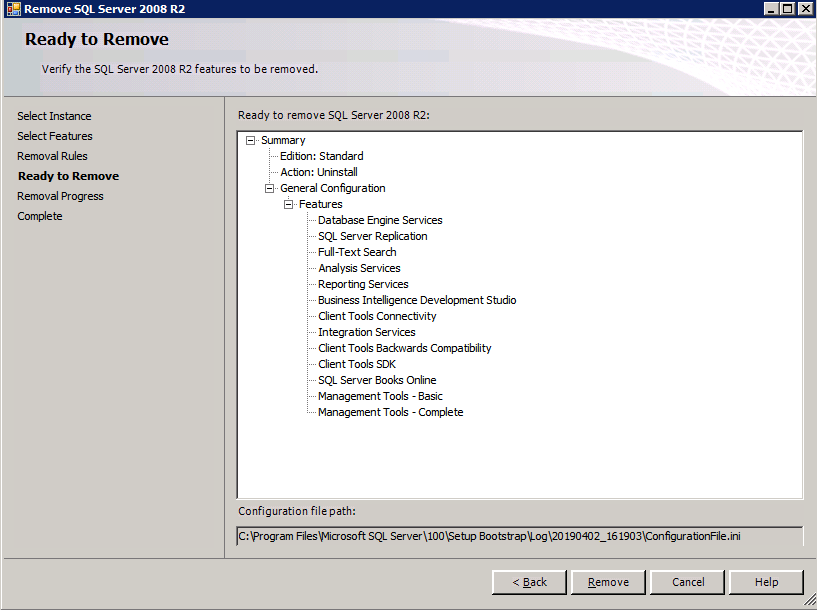Image resolution: width=817 pixels, height=610 pixels.
Task: Click the window resize grip corner
Action: pyautogui.click(x=810, y=602)
